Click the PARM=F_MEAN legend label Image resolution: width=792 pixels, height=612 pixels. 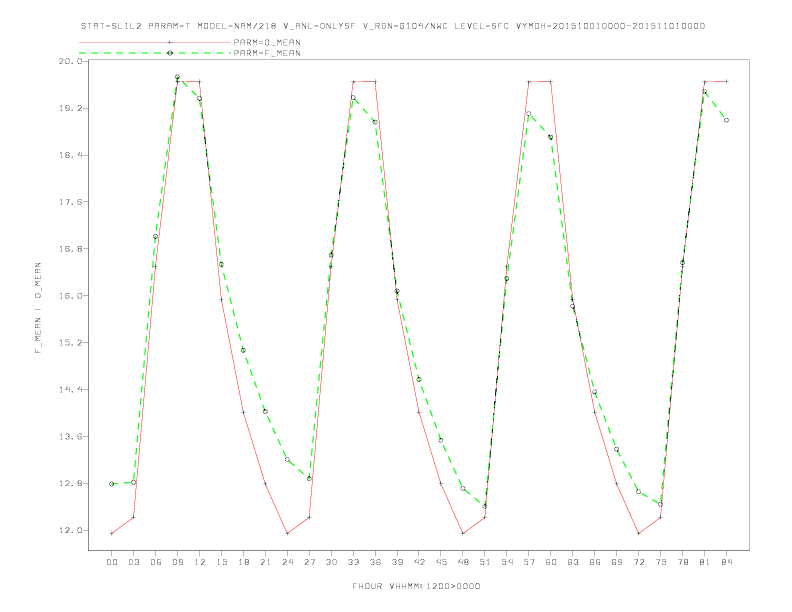(267, 53)
